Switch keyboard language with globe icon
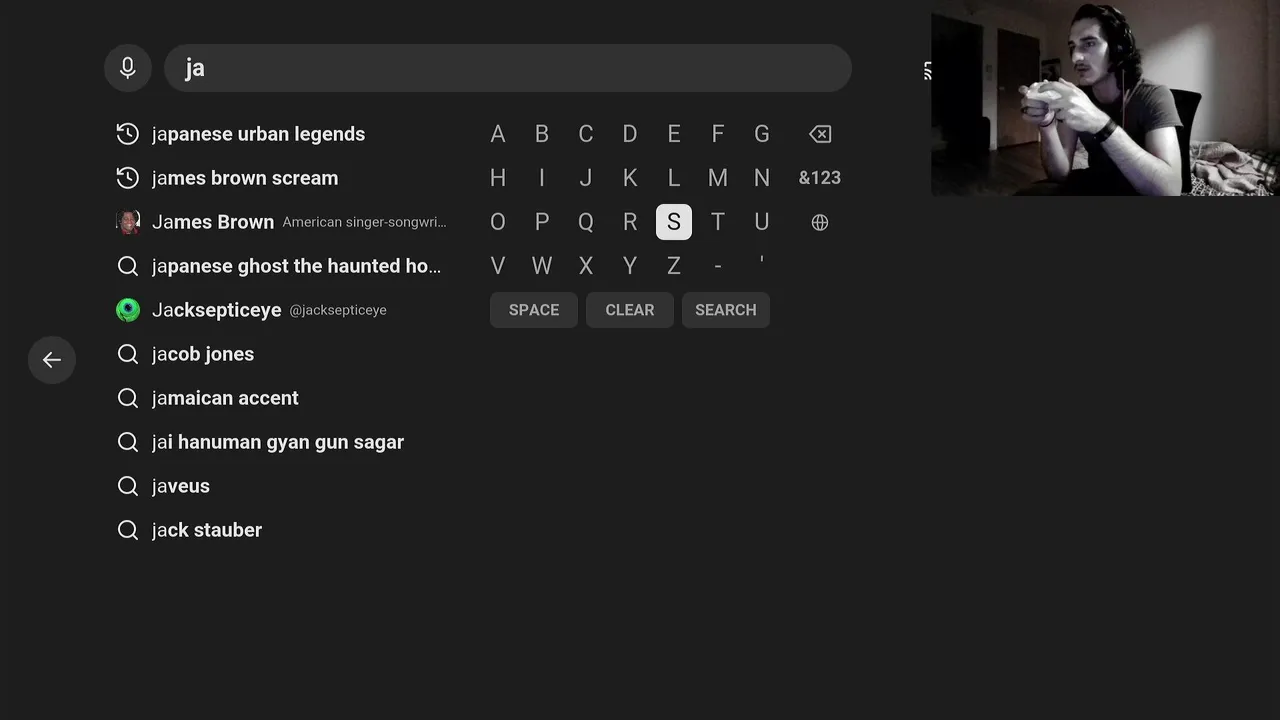The width and height of the screenshot is (1280, 720). [x=820, y=222]
